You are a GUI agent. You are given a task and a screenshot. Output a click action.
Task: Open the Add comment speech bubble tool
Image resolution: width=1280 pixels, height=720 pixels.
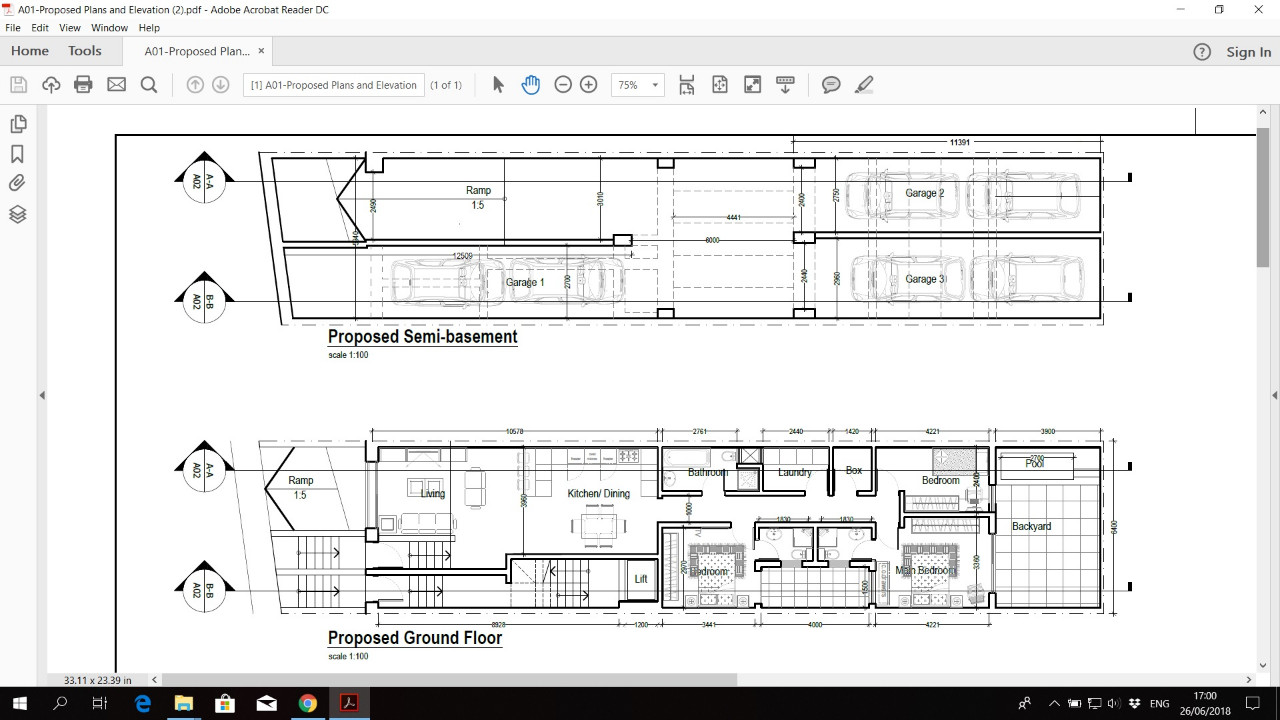[x=831, y=85]
